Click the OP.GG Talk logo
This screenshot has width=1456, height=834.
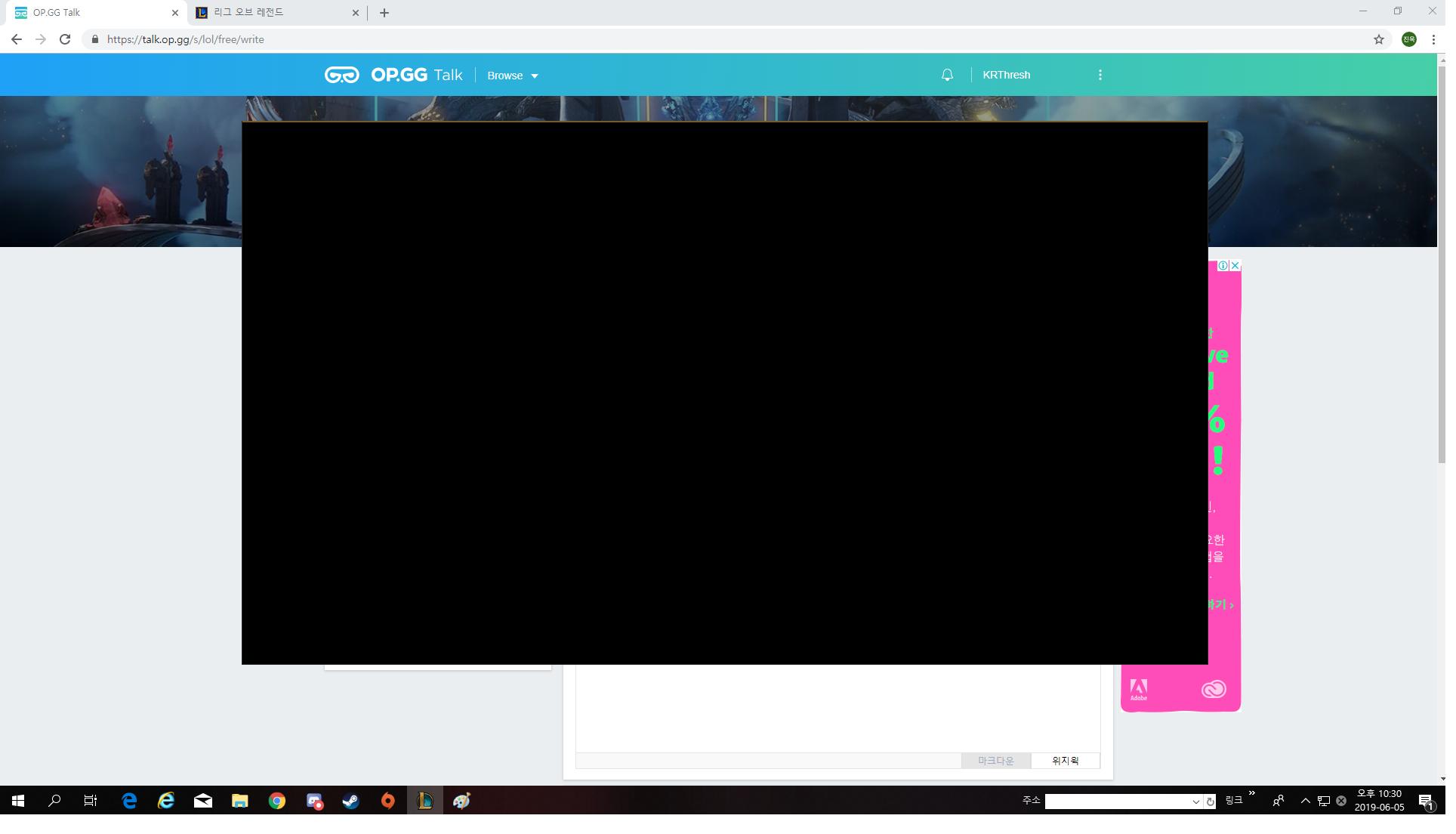393,75
